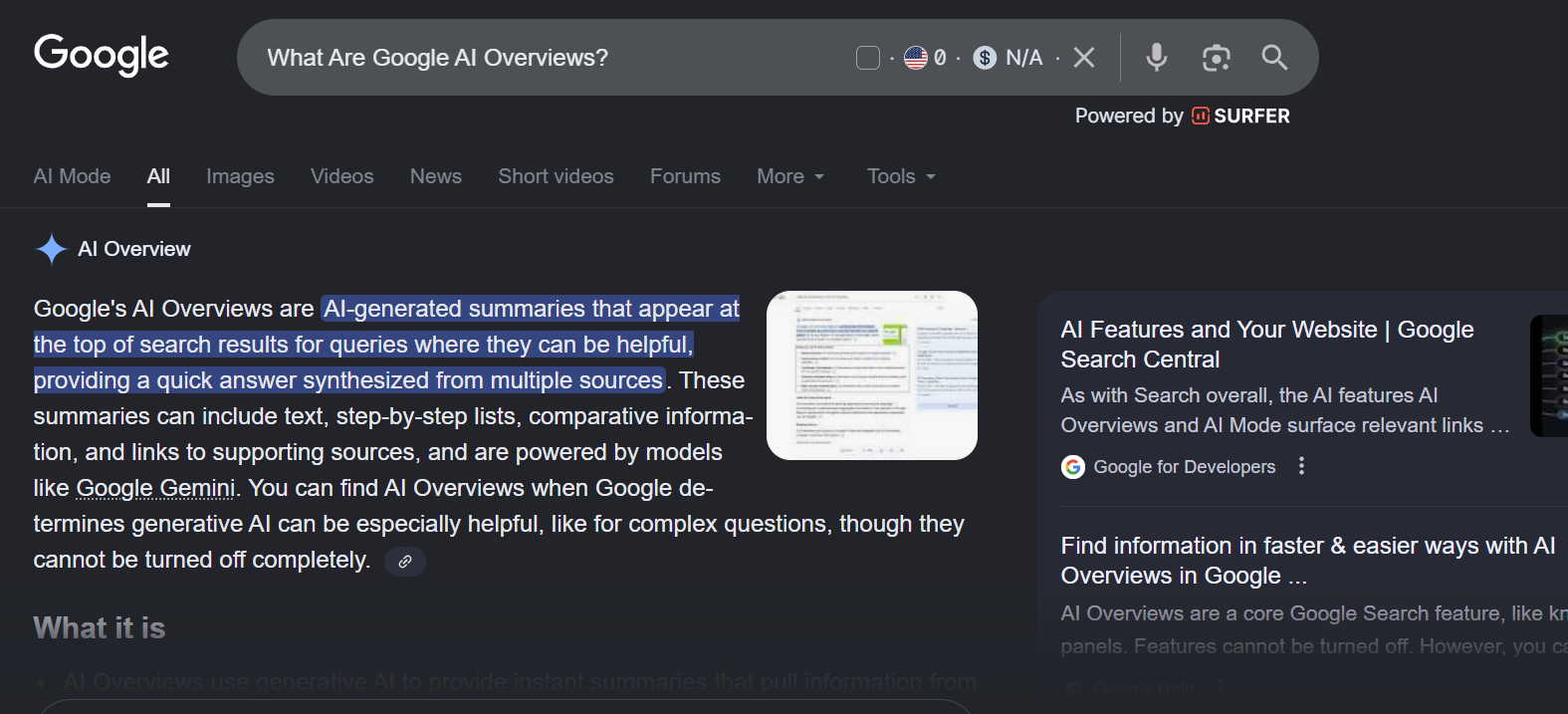Open the SURFER powered-by link

coord(1240,116)
